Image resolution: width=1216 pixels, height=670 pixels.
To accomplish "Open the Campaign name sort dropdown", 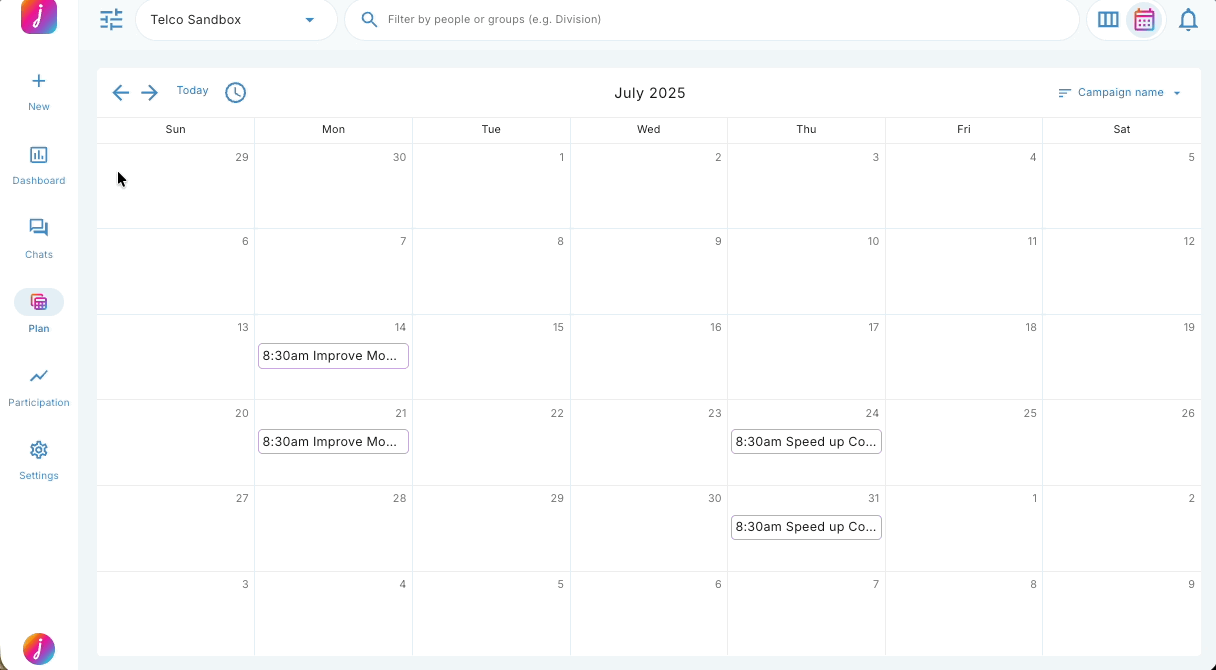I will 1120,92.
